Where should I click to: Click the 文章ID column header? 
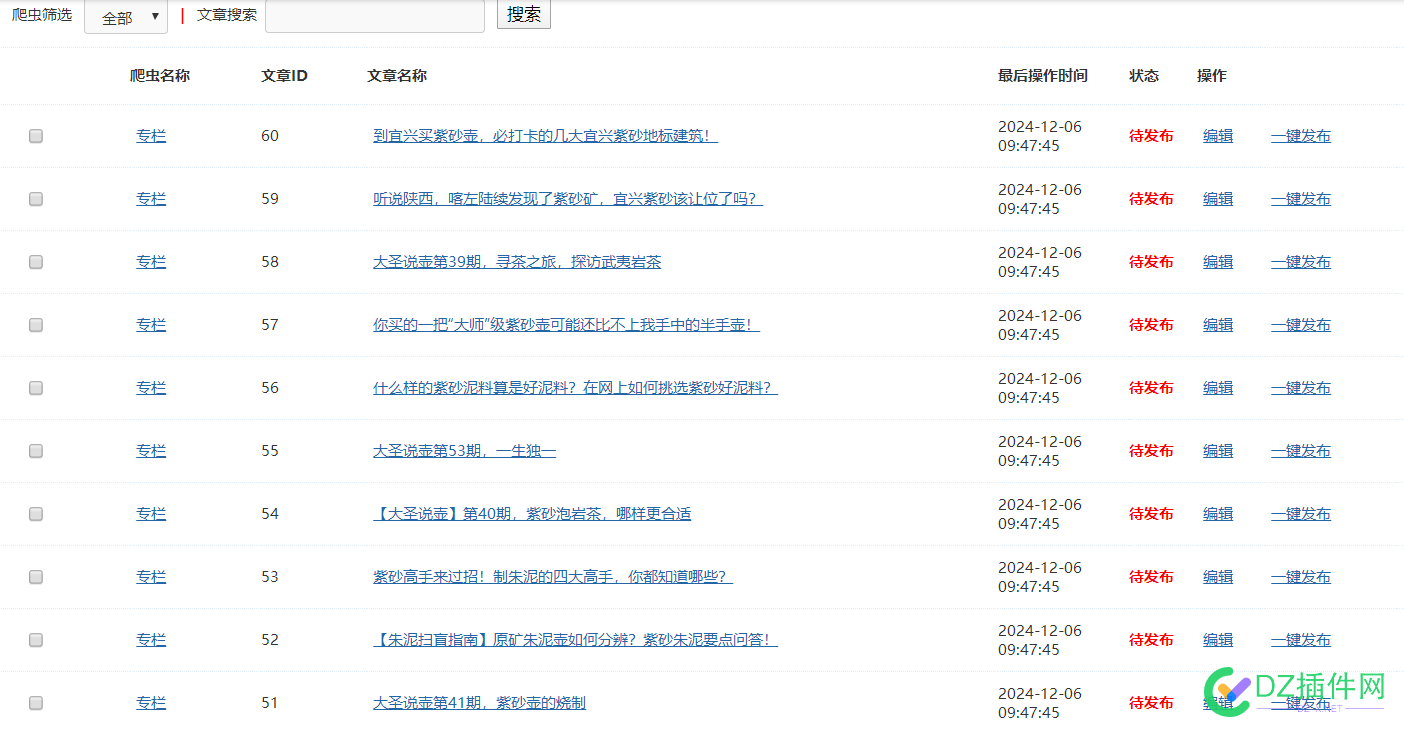pyautogui.click(x=284, y=76)
